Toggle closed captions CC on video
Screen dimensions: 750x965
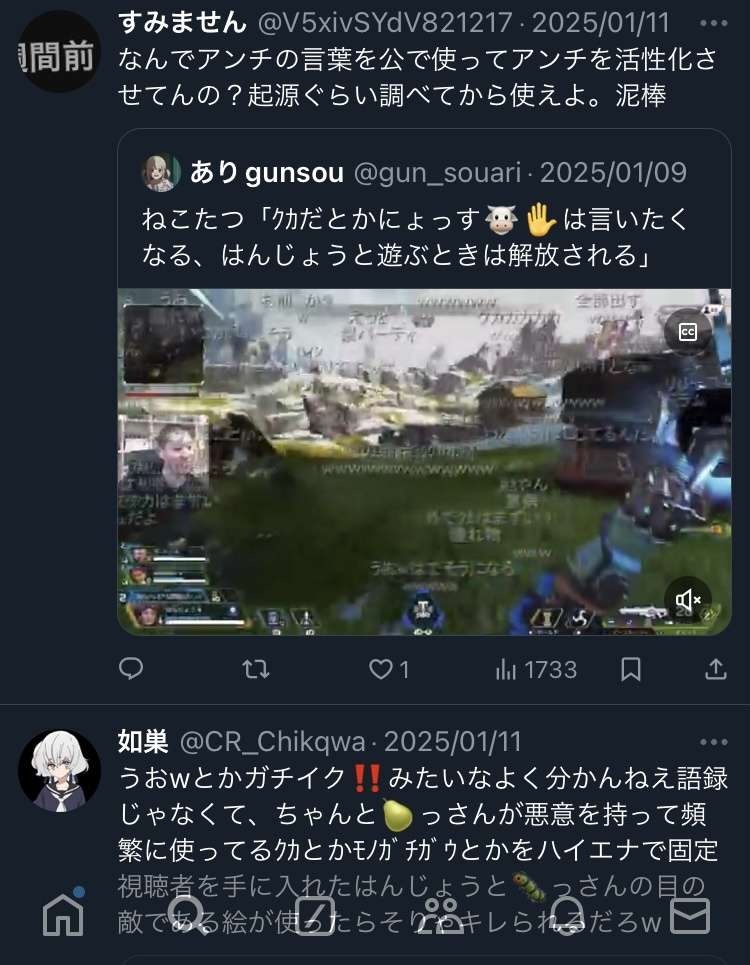[x=687, y=332]
